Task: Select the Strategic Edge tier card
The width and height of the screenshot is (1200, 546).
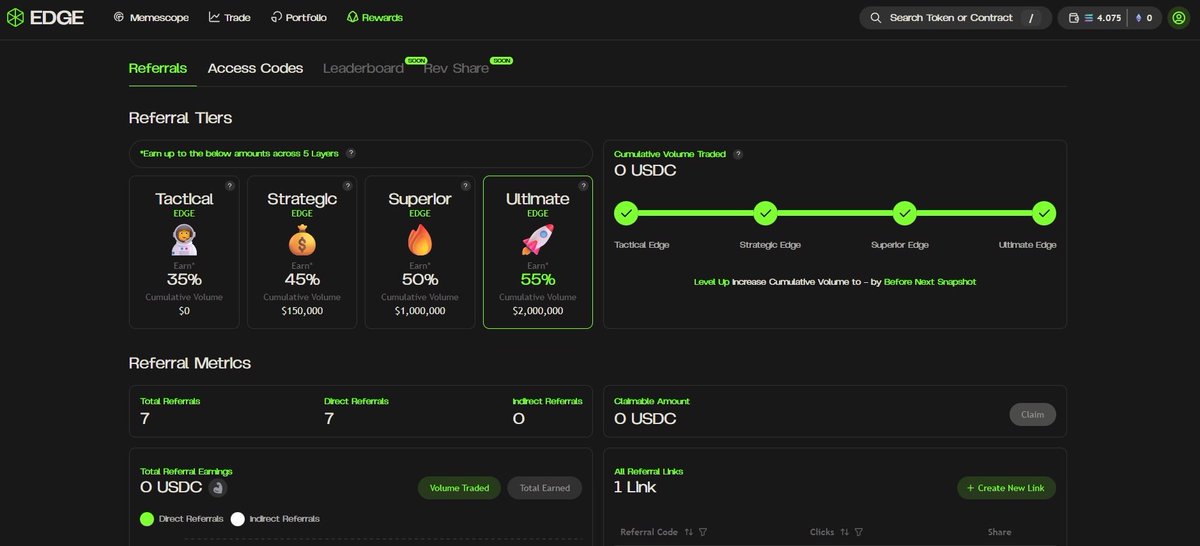Action: (302, 252)
